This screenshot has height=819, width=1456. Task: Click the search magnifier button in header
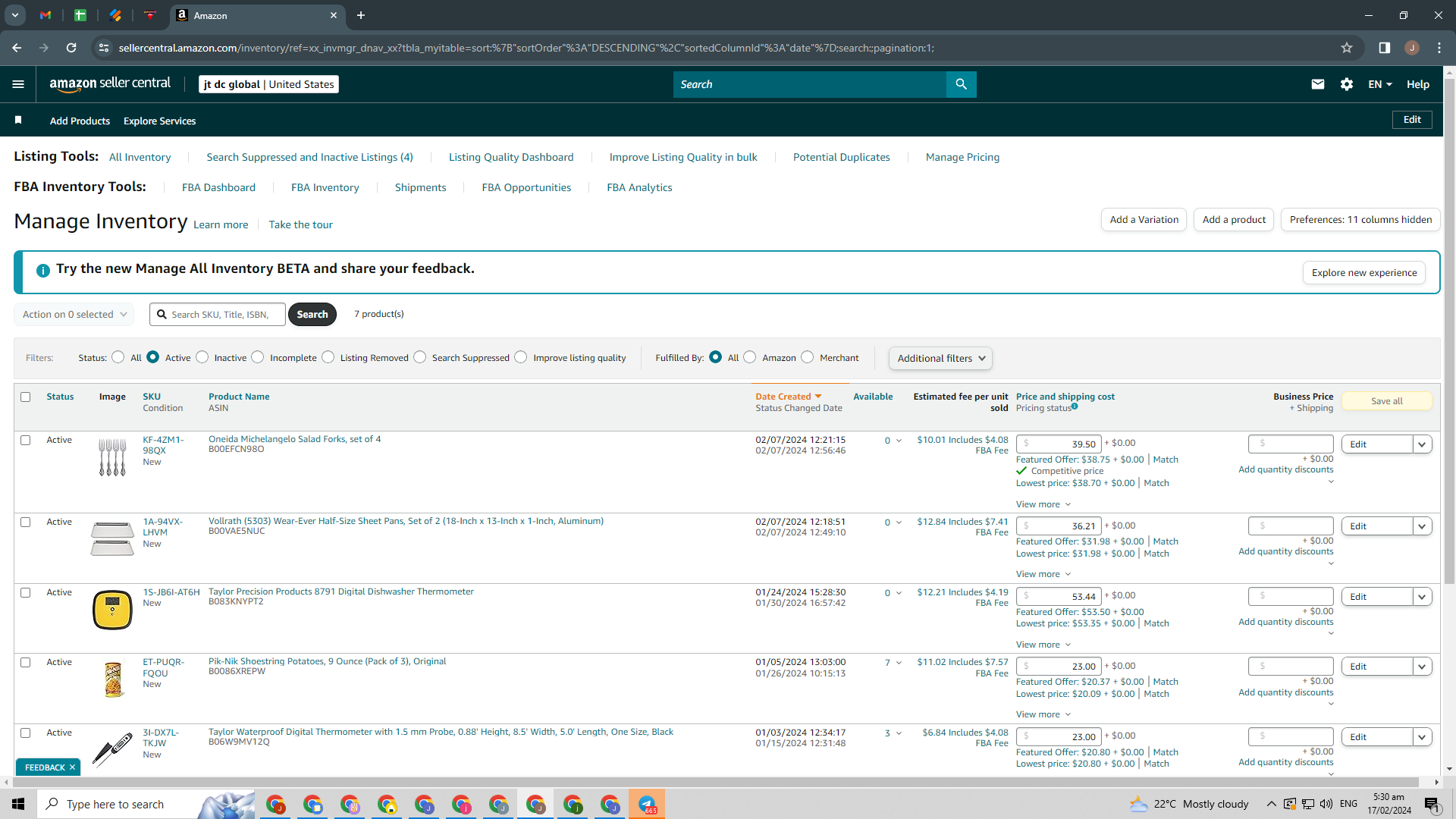(x=961, y=84)
